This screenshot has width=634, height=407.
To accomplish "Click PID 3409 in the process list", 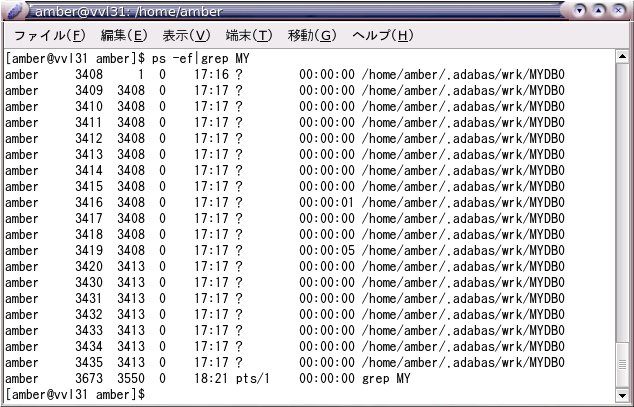I will tap(89, 91).
